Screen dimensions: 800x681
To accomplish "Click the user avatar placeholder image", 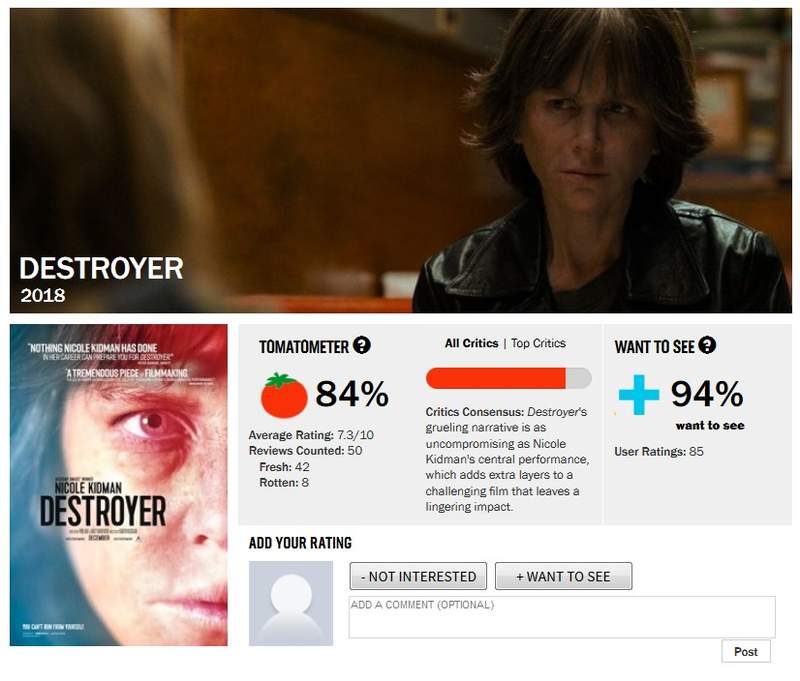I will (291, 603).
